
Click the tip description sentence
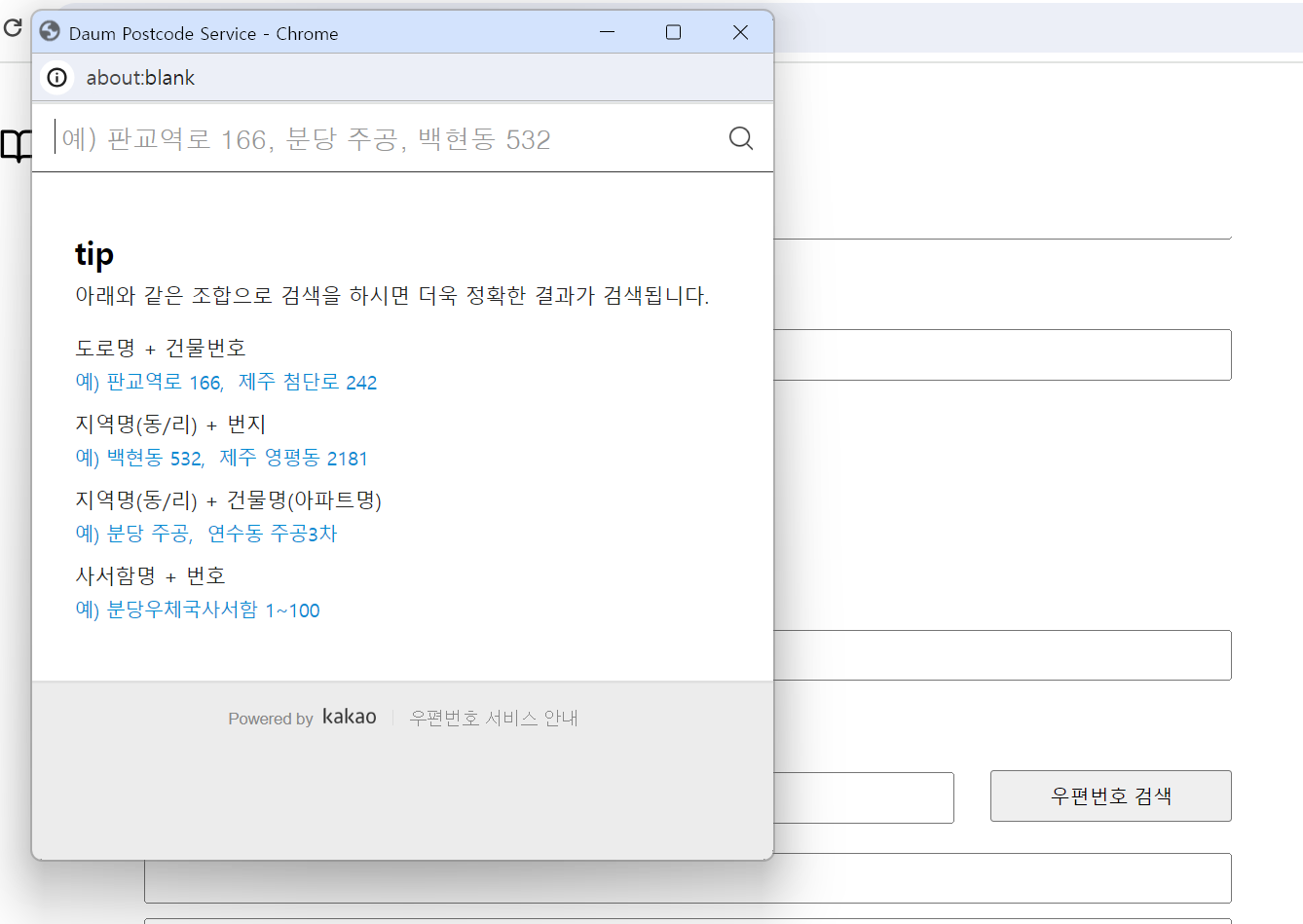(392, 295)
